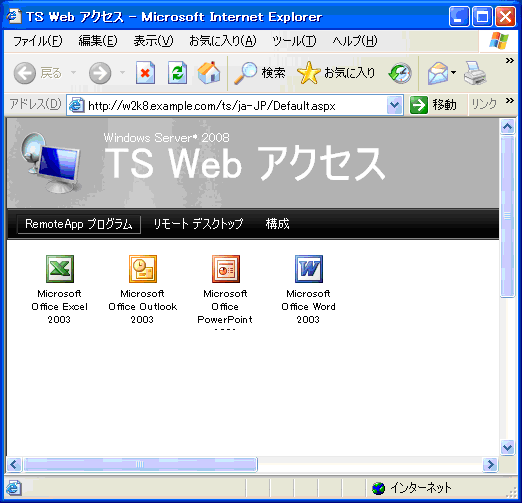Click the リンク toolbar label
The height and width of the screenshot is (503, 522).
[x=484, y=104]
